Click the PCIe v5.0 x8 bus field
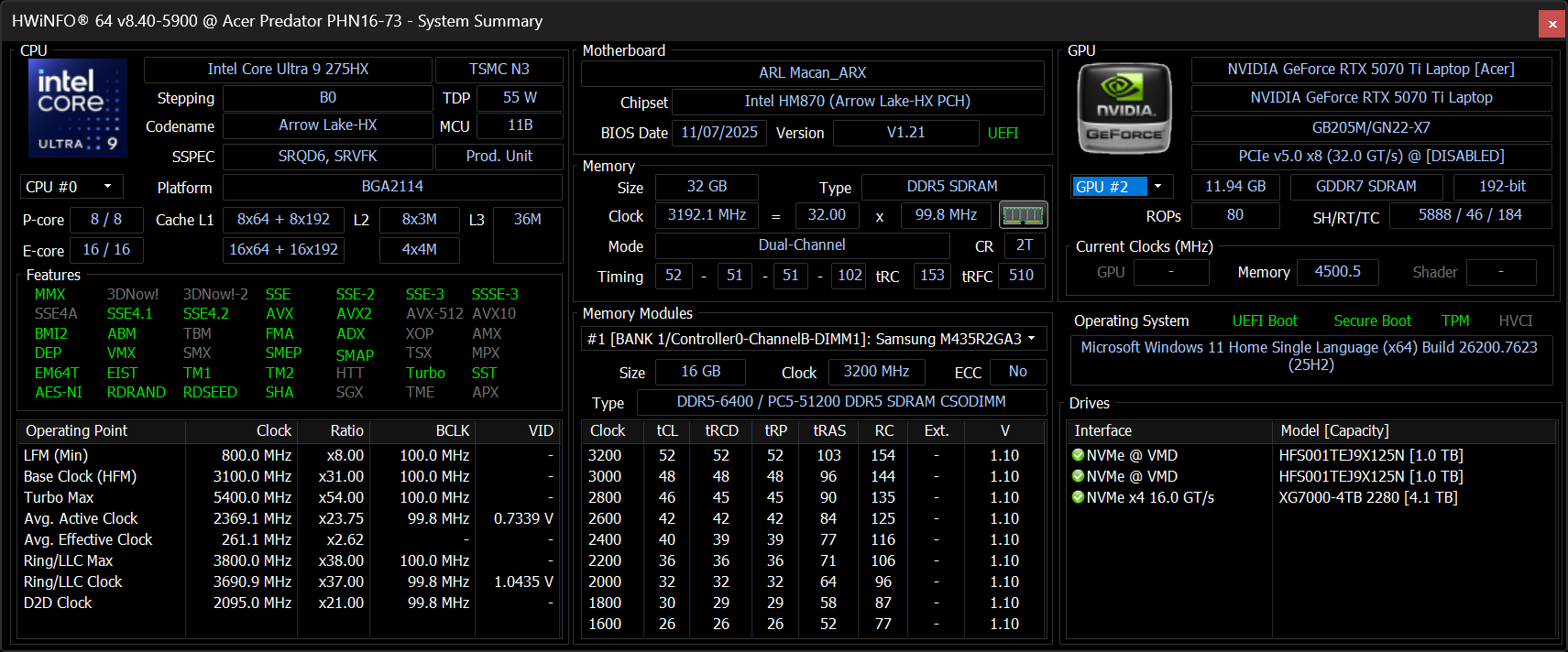This screenshot has height=652, width=1568. click(1371, 157)
